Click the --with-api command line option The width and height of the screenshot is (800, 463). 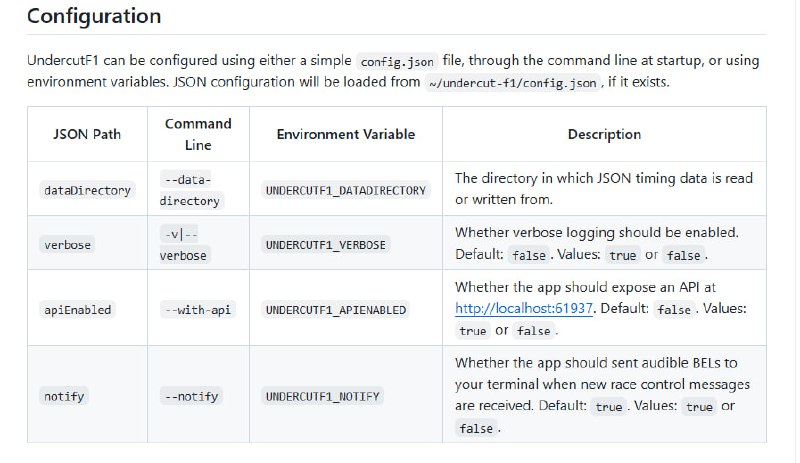[x=197, y=309]
